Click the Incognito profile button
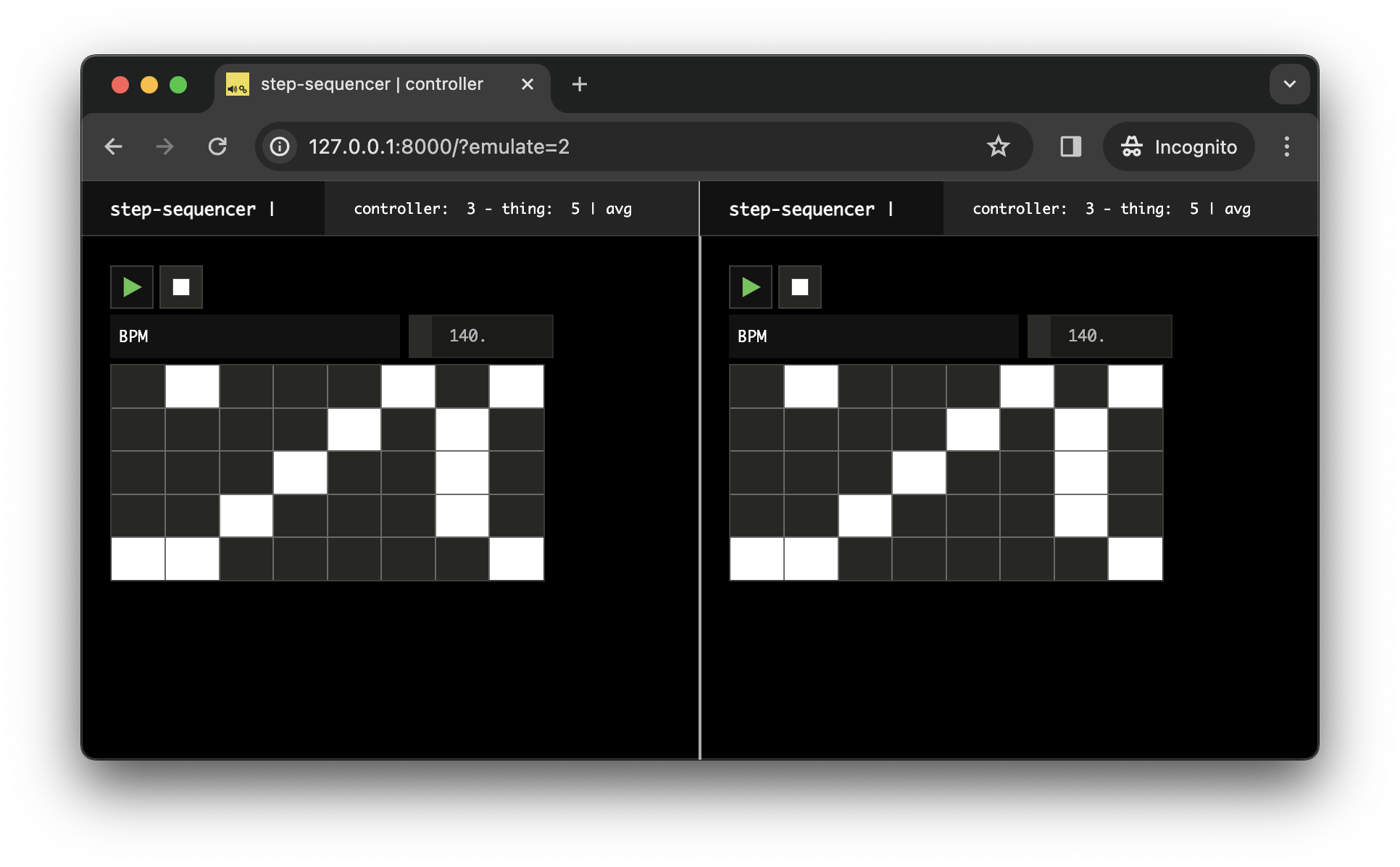The image size is (1400, 867). (1179, 146)
